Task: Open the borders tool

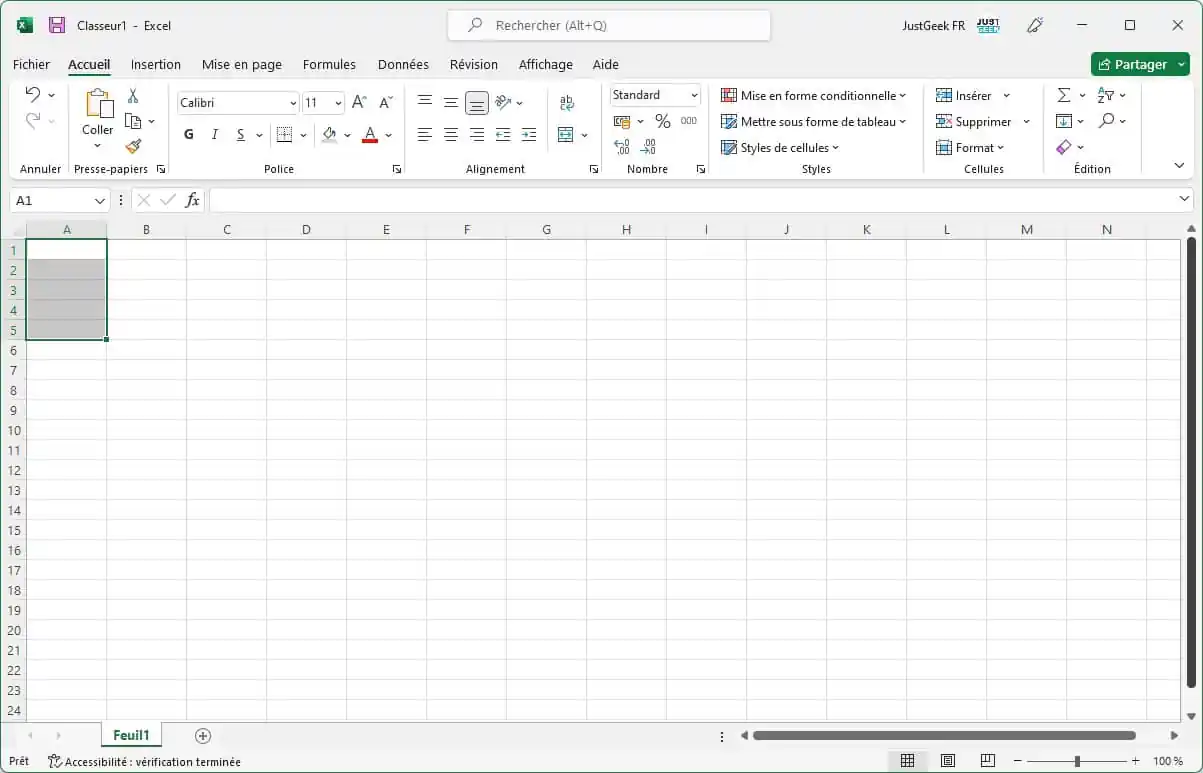Action: click(x=285, y=134)
